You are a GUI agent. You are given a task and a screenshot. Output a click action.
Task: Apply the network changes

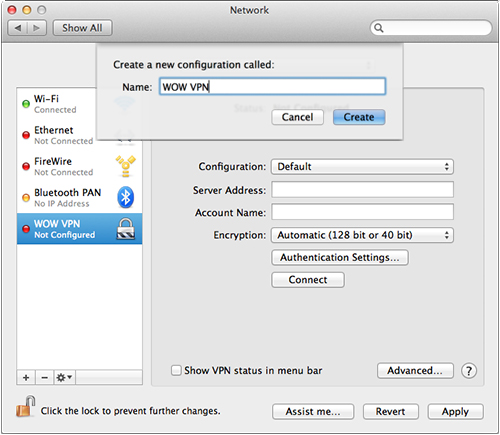pyautogui.click(x=455, y=412)
